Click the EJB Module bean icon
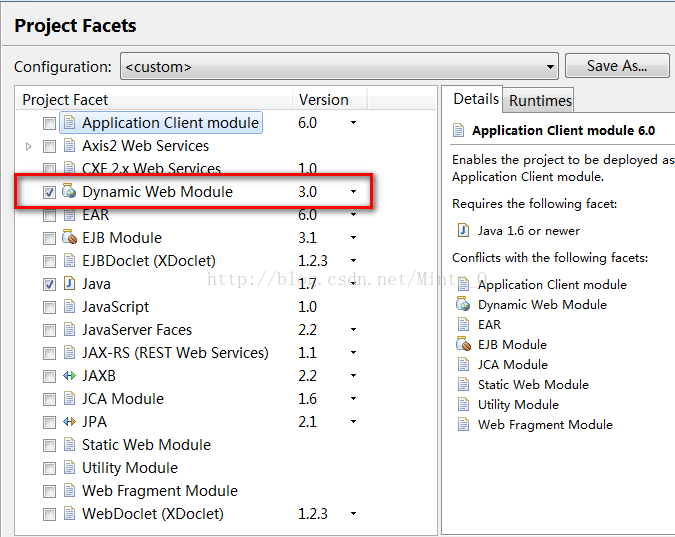This screenshot has height=537, width=675. click(x=69, y=238)
